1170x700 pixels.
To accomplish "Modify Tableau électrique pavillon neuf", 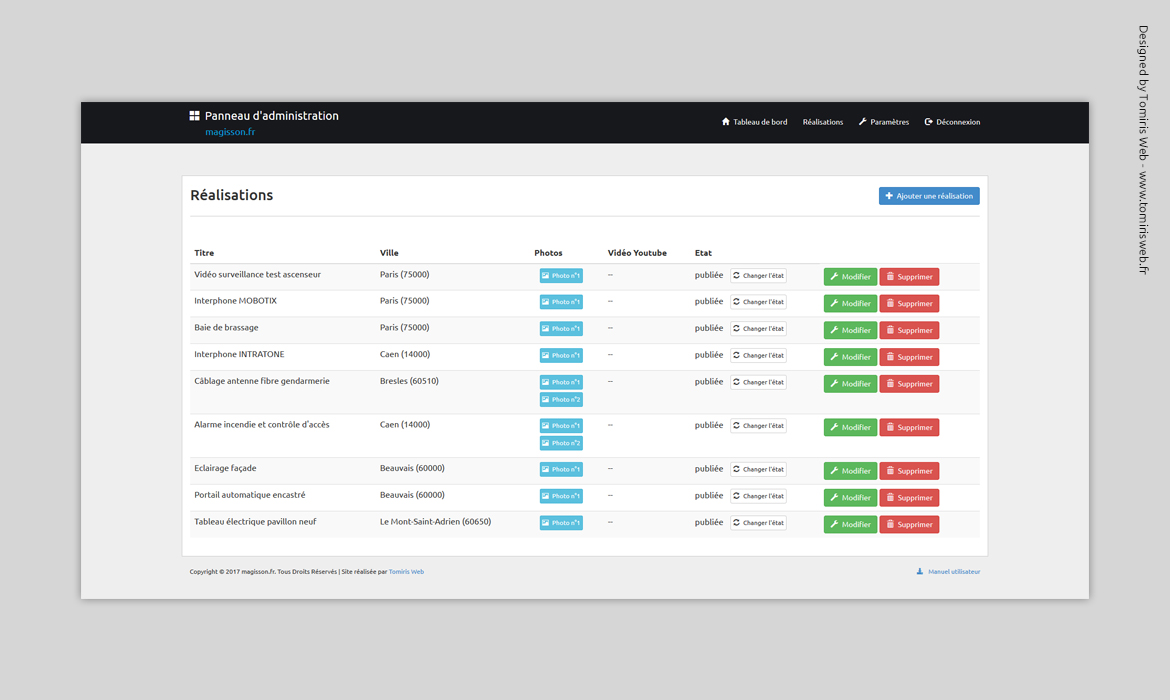I will (x=850, y=525).
